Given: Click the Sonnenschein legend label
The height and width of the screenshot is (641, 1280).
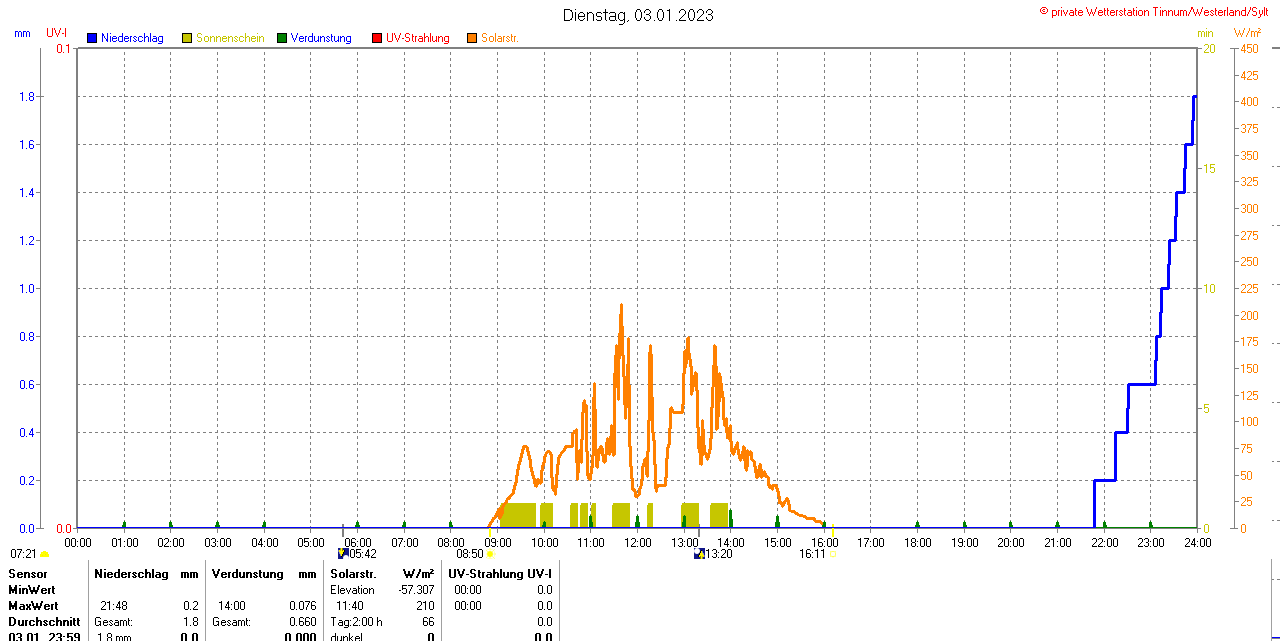Looking at the screenshot, I should pos(230,38).
